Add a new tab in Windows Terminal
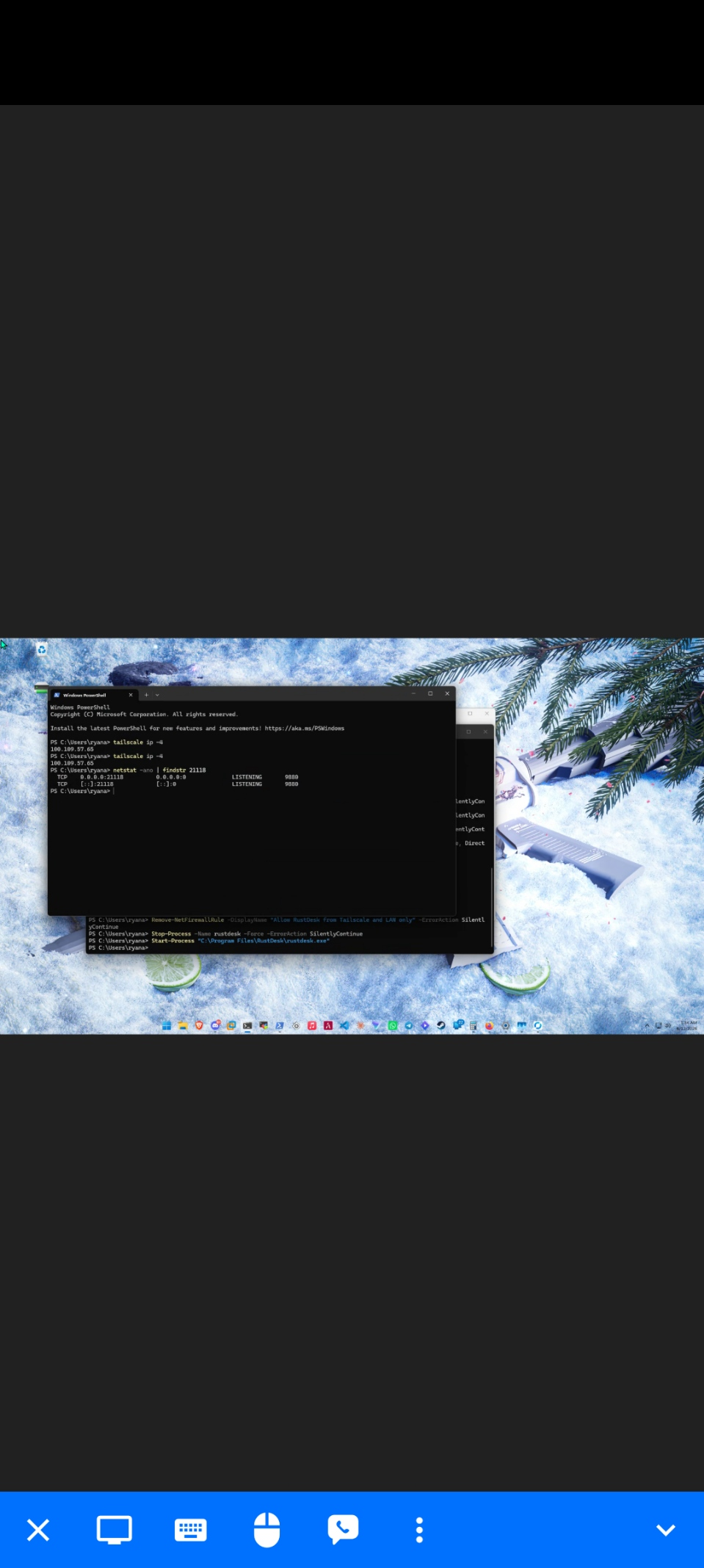 coord(146,695)
